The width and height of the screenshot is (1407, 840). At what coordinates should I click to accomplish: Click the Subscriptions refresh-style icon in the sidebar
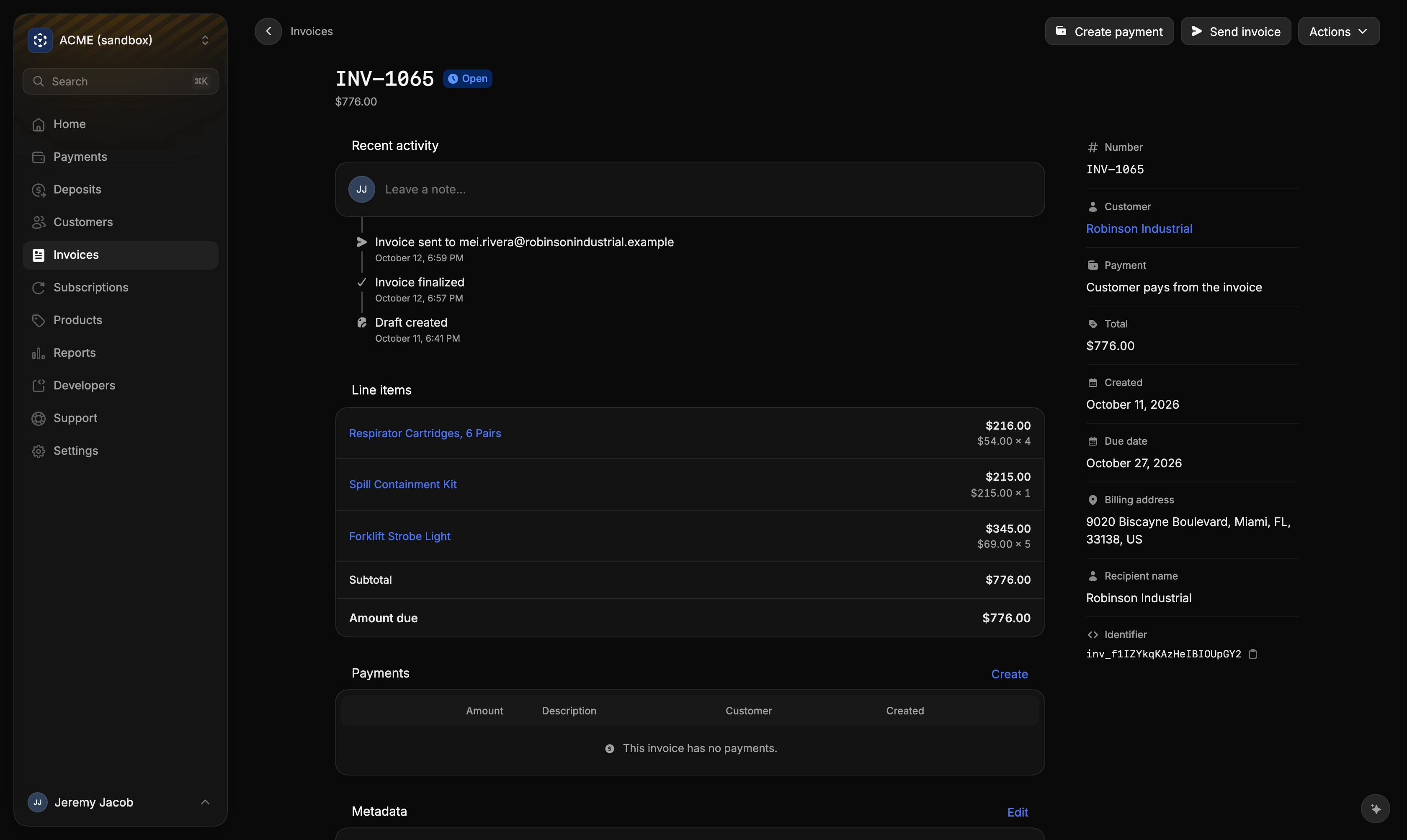pos(39,288)
